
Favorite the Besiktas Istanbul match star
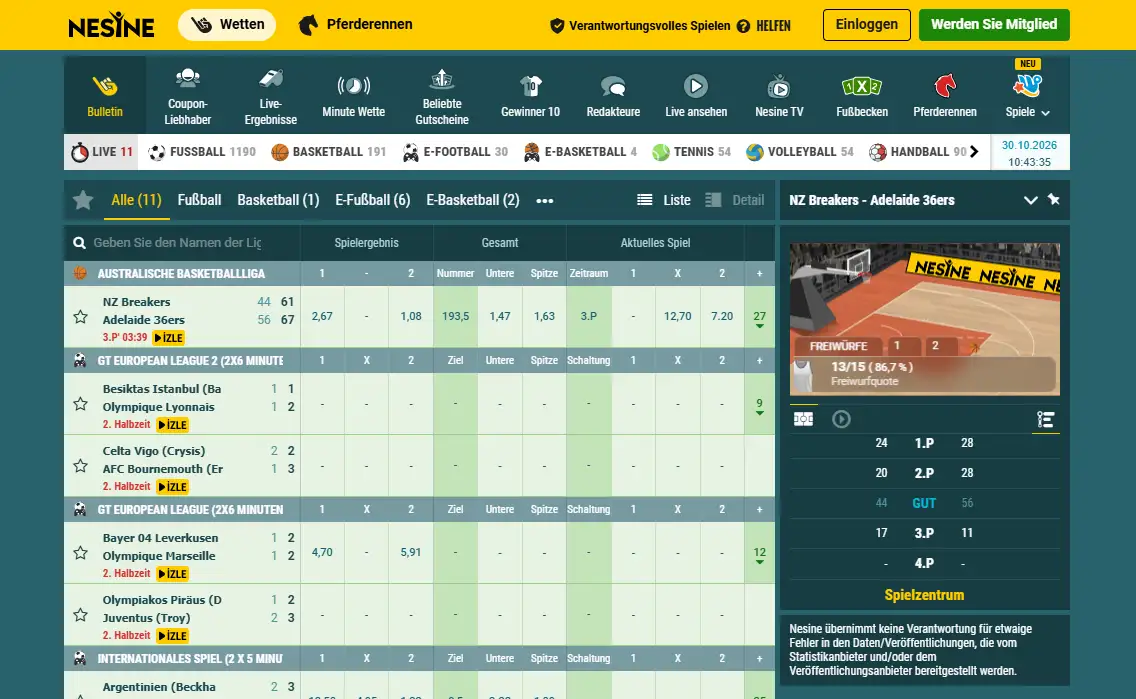coord(80,403)
